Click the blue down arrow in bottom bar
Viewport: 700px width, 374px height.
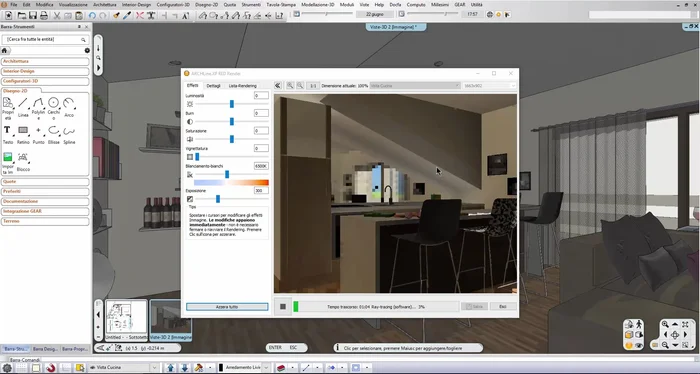pyautogui.click(x=184, y=368)
